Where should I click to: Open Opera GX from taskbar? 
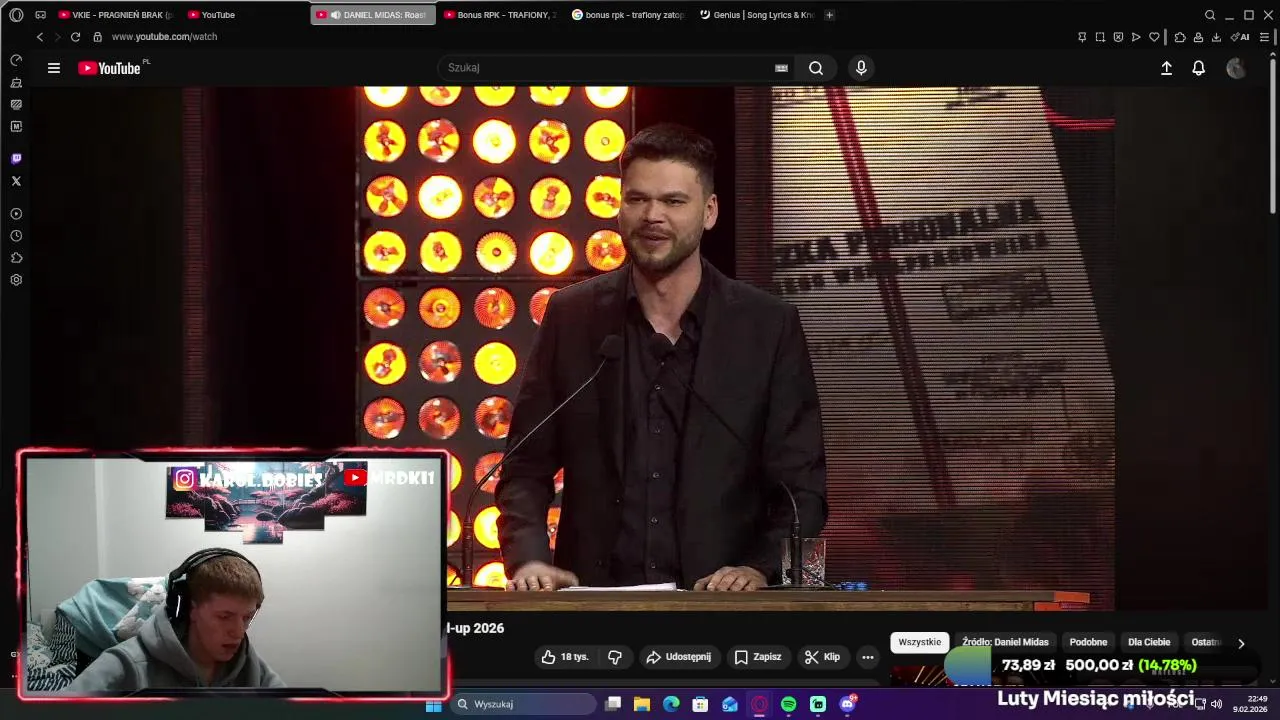tap(760, 705)
